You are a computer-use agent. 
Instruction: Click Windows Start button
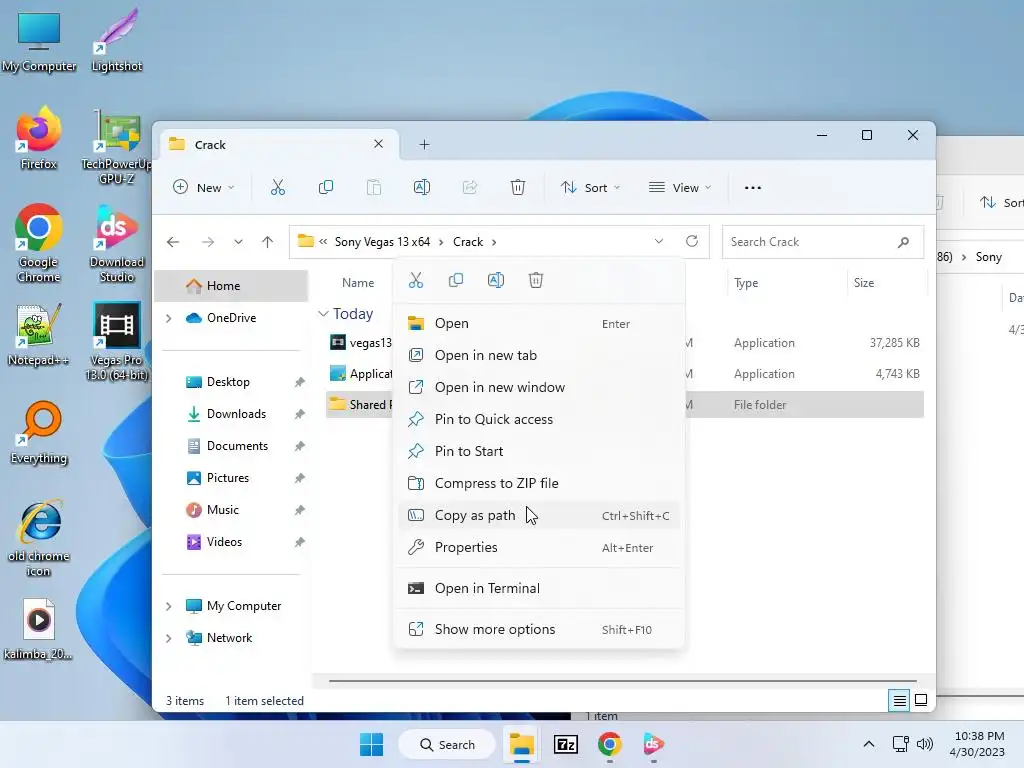click(x=372, y=744)
